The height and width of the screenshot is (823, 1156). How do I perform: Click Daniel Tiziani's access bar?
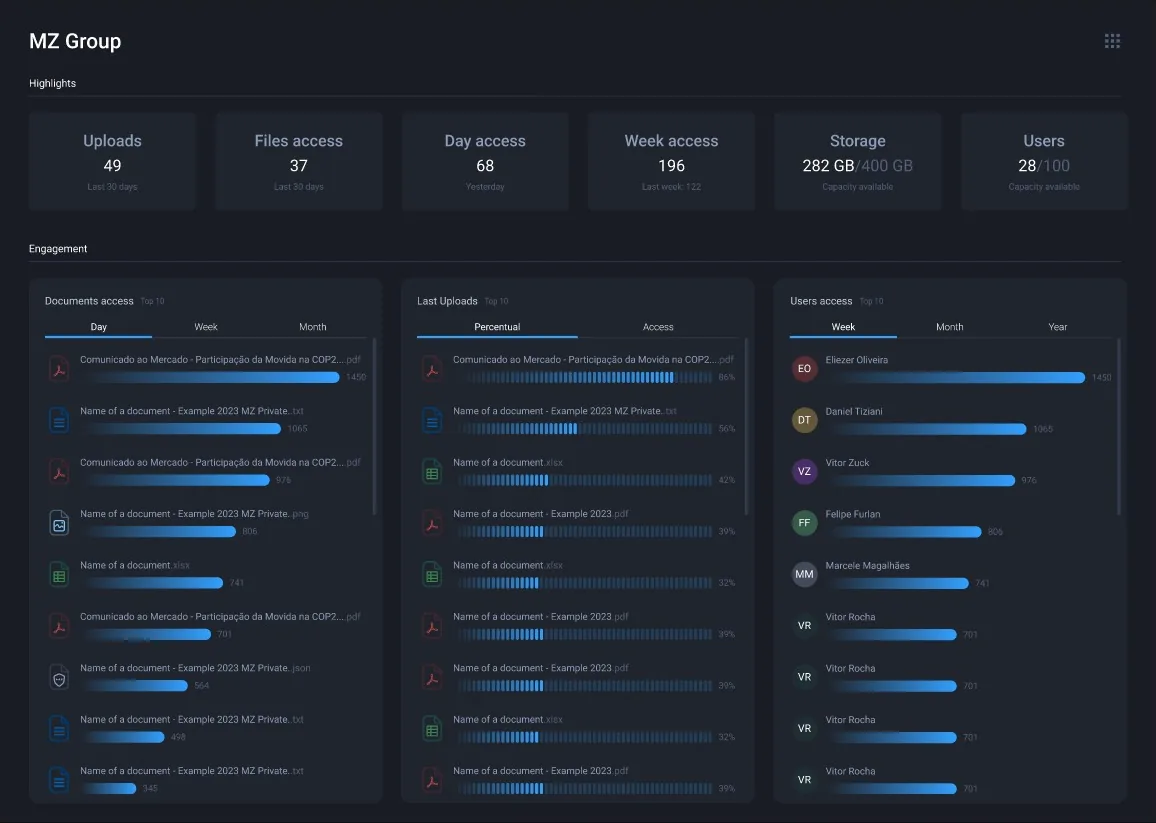click(926, 429)
